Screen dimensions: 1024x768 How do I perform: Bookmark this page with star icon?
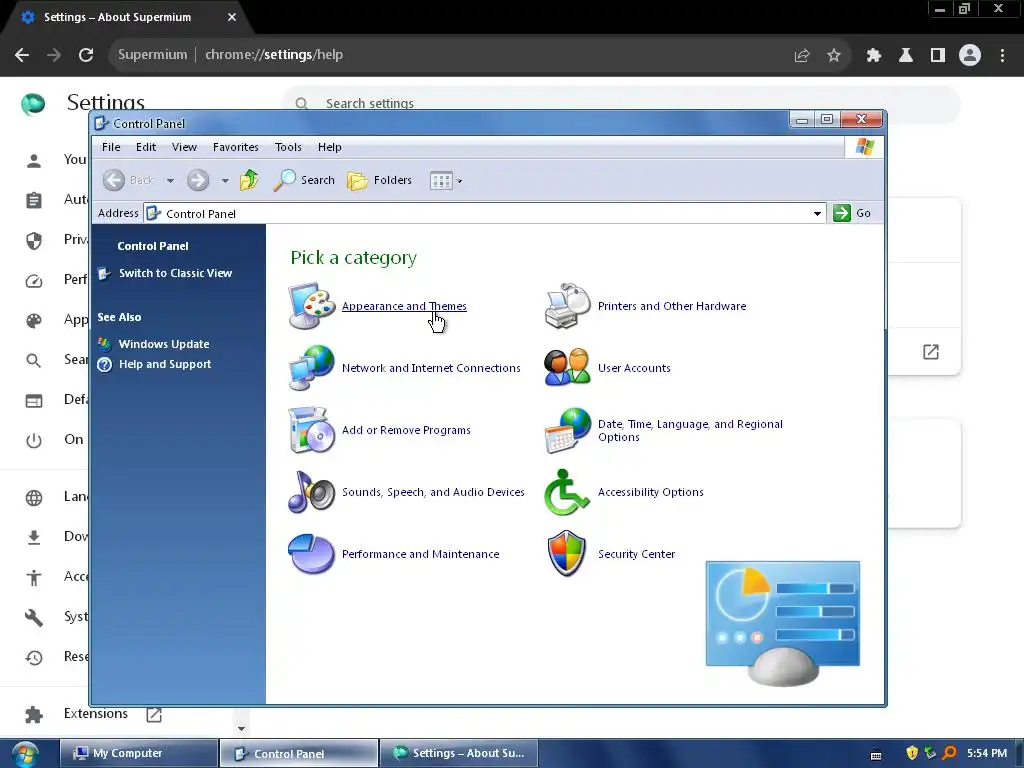[x=834, y=55]
